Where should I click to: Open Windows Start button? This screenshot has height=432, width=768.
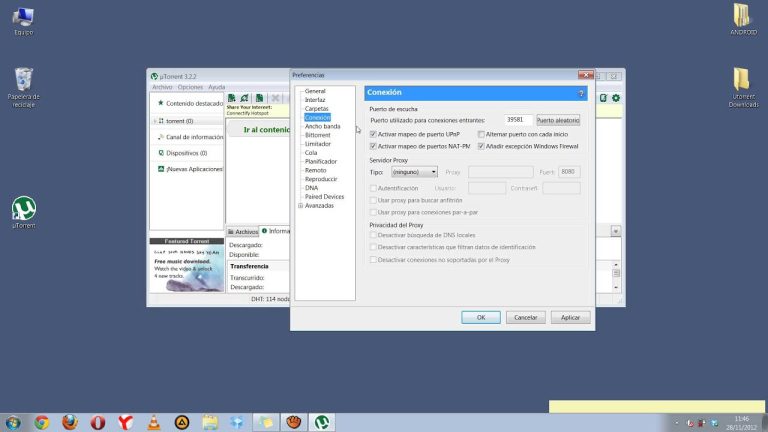pos(13,422)
